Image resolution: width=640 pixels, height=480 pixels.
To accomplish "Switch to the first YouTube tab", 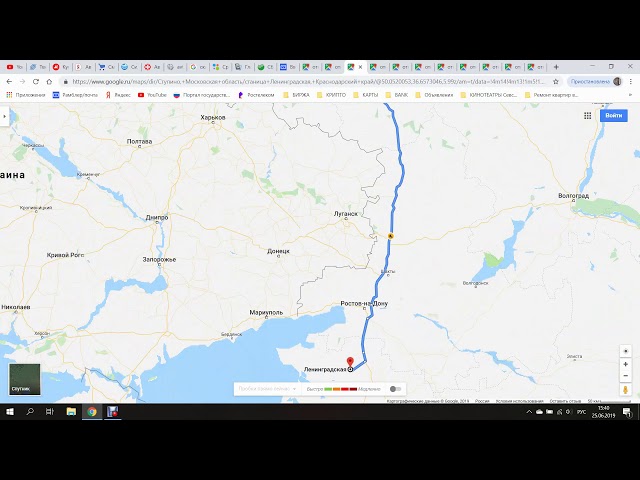I will coord(15,67).
